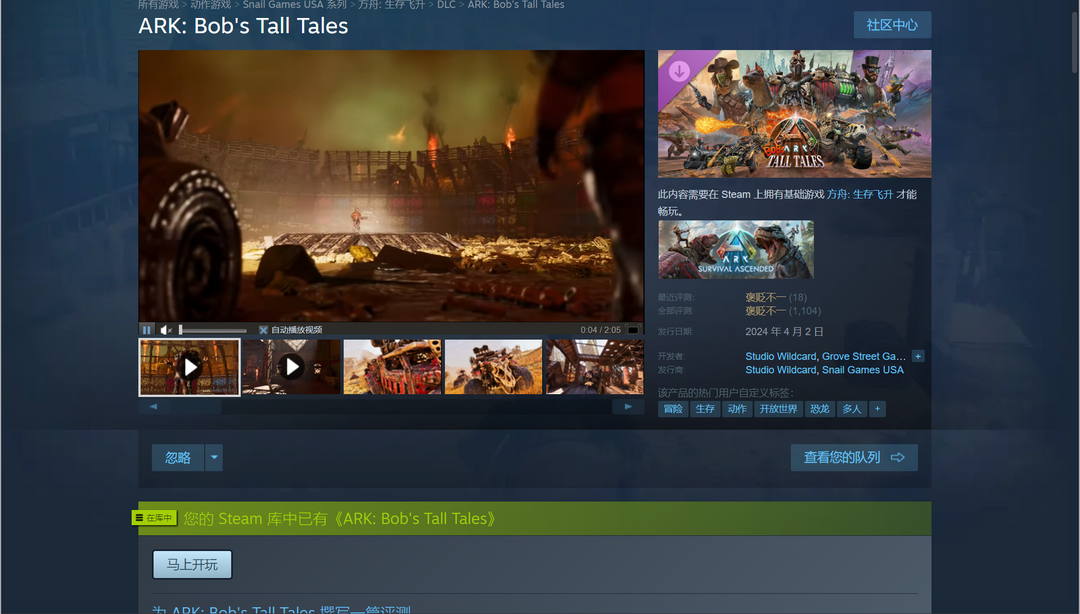
Task: Select the 生存 tag
Action: click(x=705, y=409)
